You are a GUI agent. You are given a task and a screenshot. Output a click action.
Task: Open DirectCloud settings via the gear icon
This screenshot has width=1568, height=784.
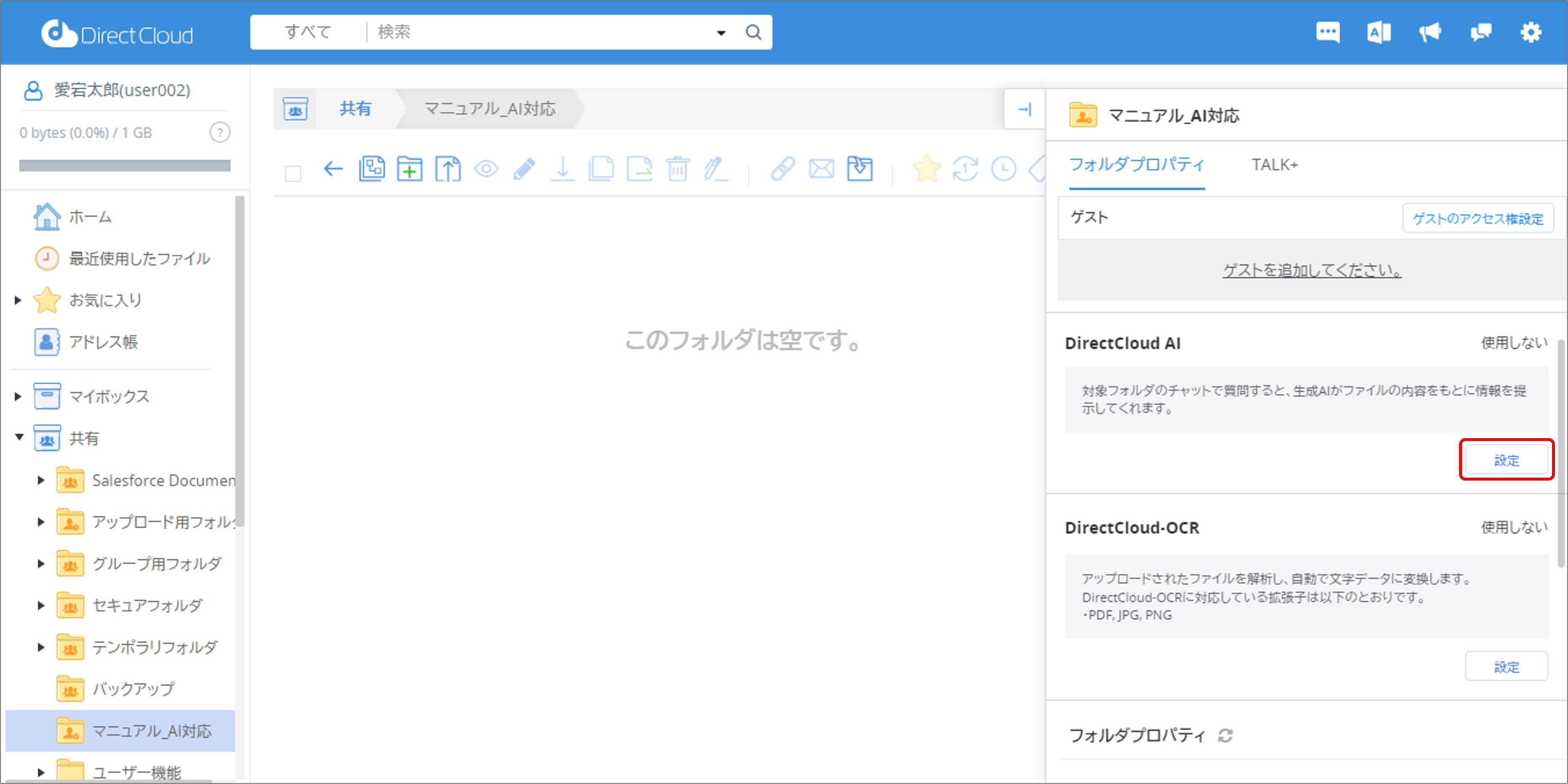[1531, 32]
